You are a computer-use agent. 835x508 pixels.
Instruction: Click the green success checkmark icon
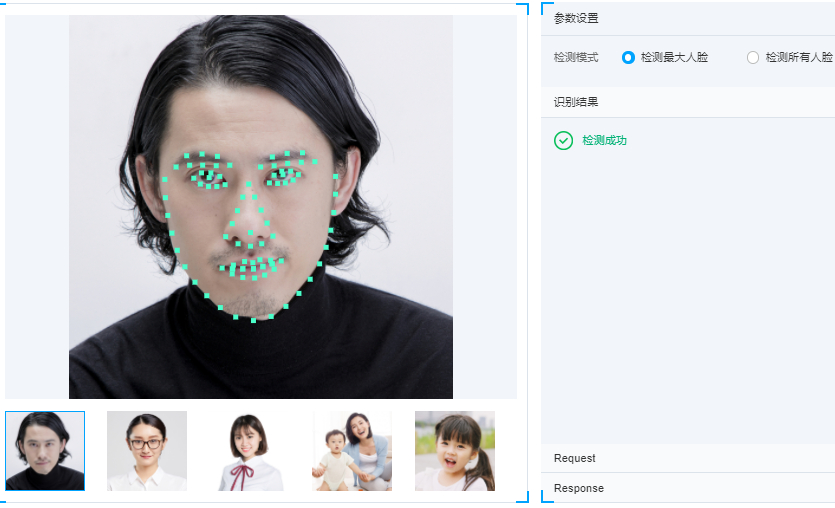pyautogui.click(x=563, y=141)
